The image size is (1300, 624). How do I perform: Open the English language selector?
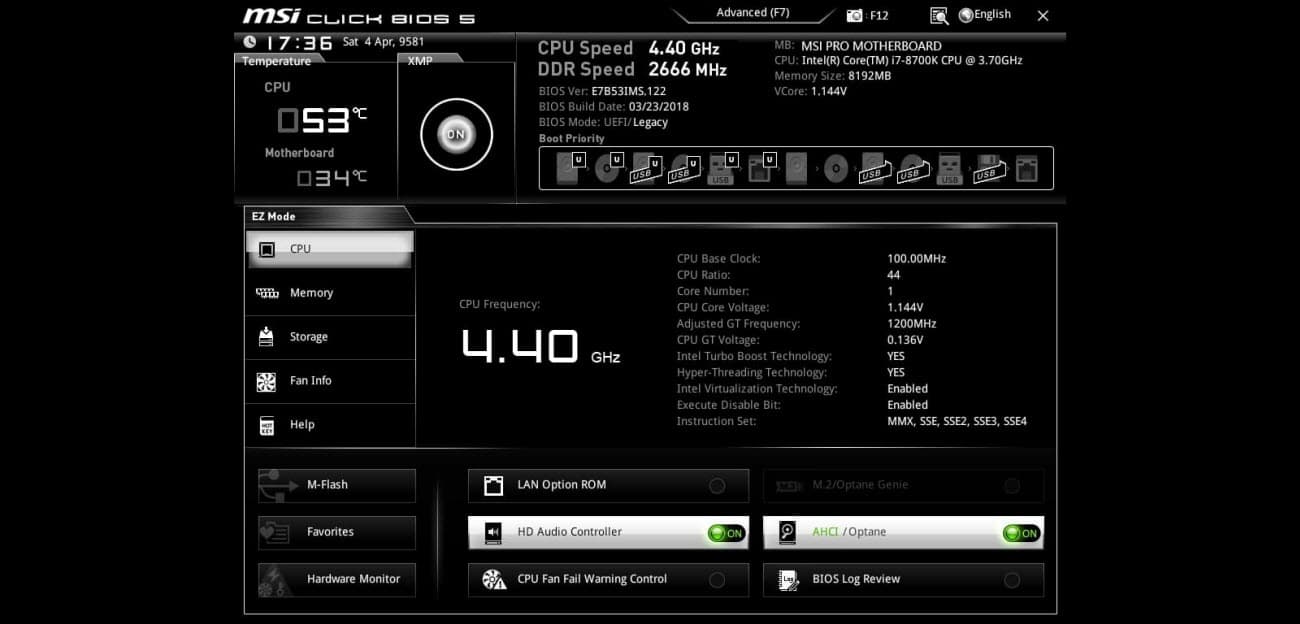[x=992, y=15]
